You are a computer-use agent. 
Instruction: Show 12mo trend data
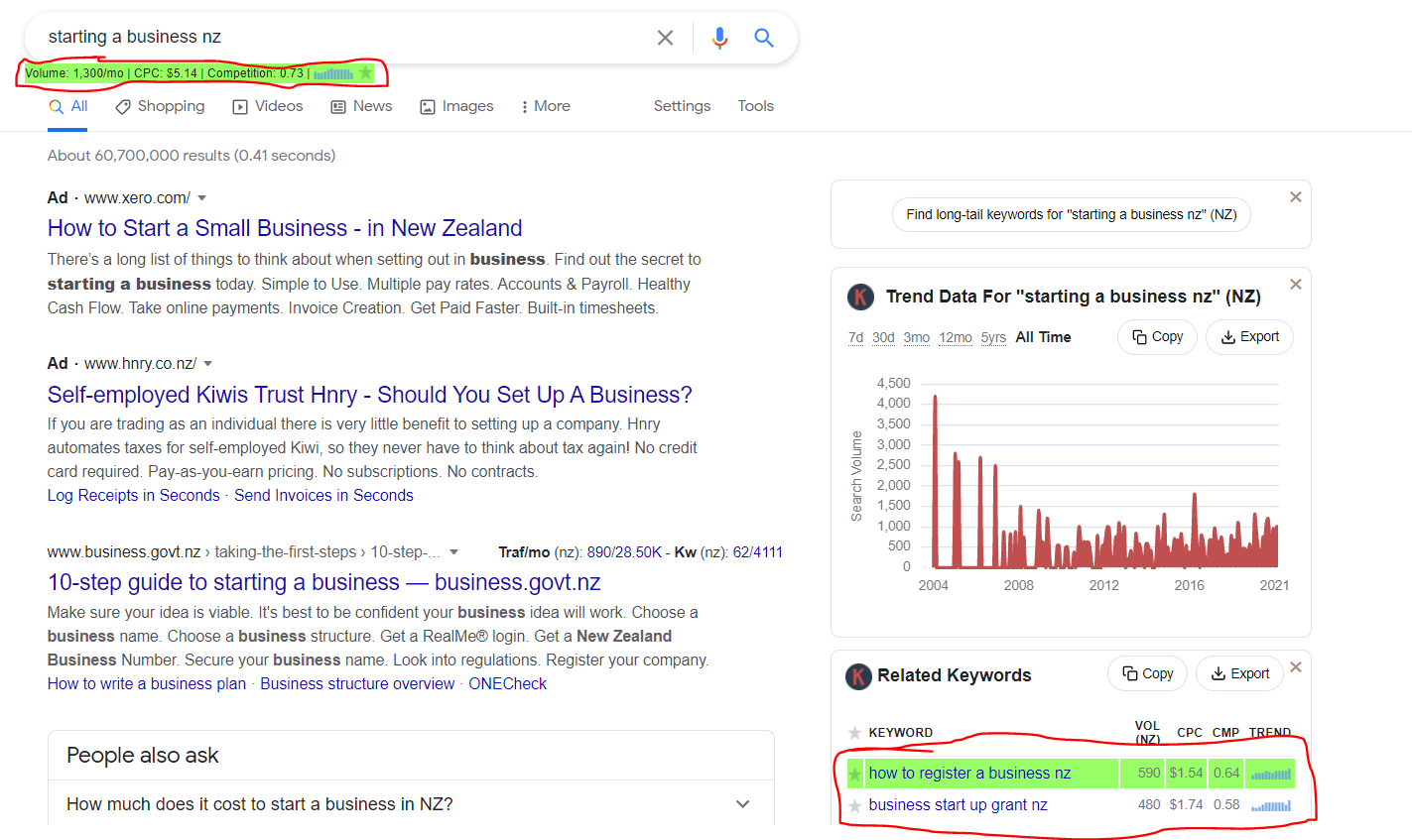click(x=956, y=337)
